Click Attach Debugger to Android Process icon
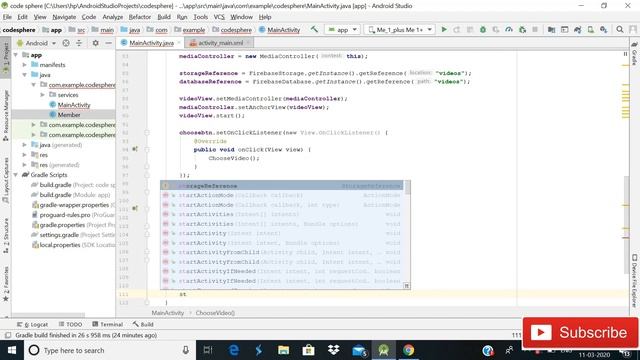Viewport: 640px width, 360px height. click(522, 29)
